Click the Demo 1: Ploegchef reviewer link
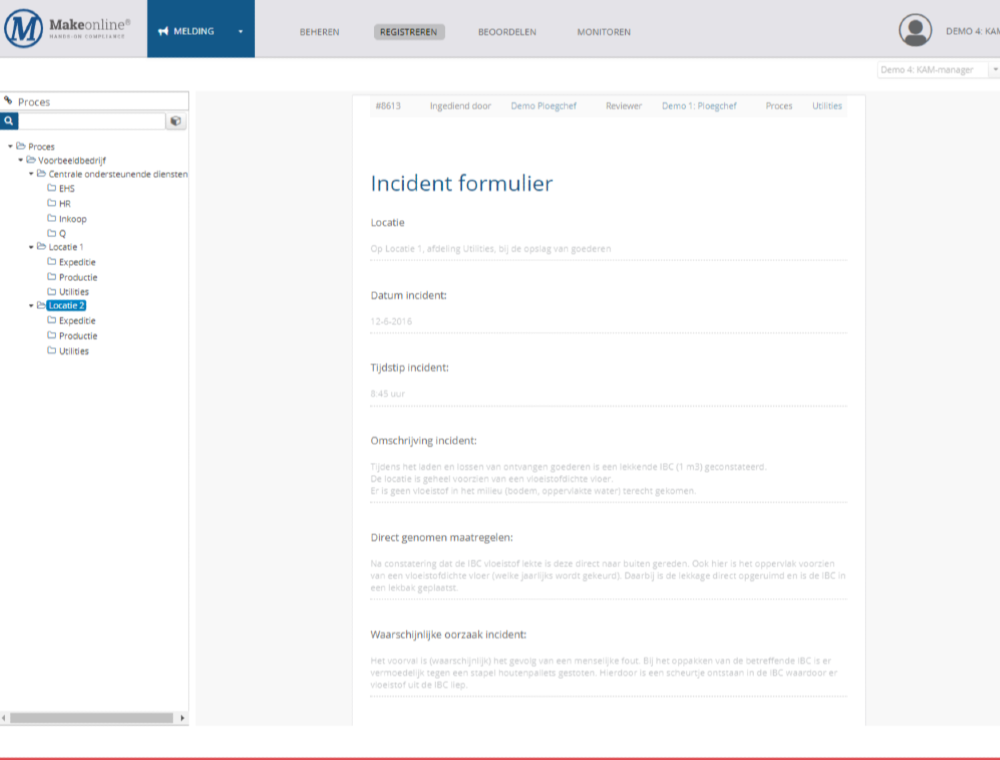 699,106
